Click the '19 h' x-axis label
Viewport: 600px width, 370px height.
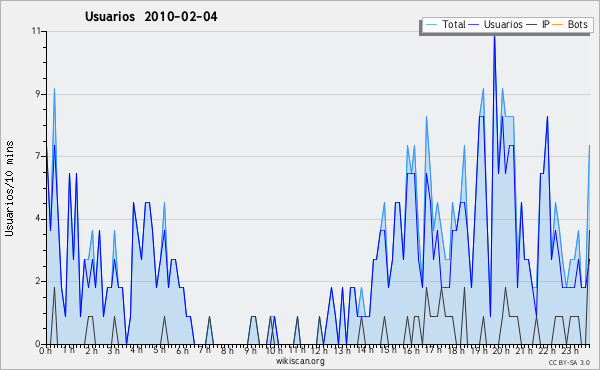(479, 351)
